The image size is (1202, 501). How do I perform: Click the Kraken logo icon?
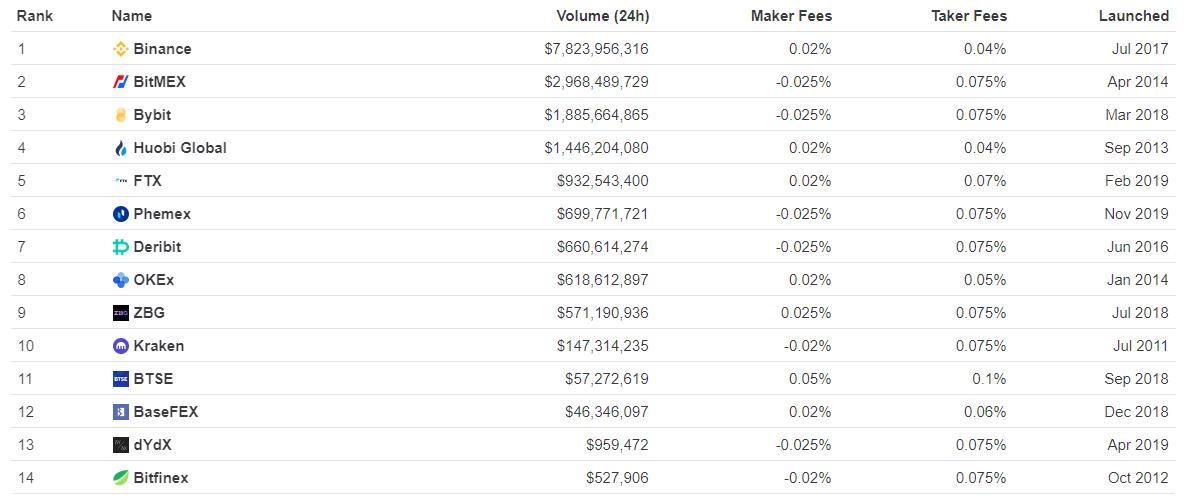pos(121,346)
